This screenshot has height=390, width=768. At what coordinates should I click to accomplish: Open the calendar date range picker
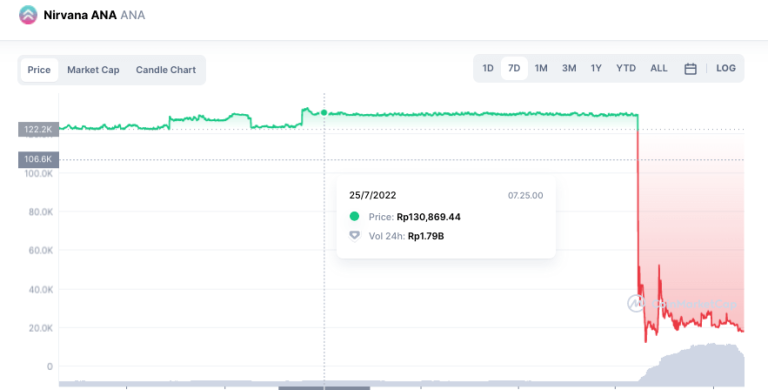(x=690, y=69)
